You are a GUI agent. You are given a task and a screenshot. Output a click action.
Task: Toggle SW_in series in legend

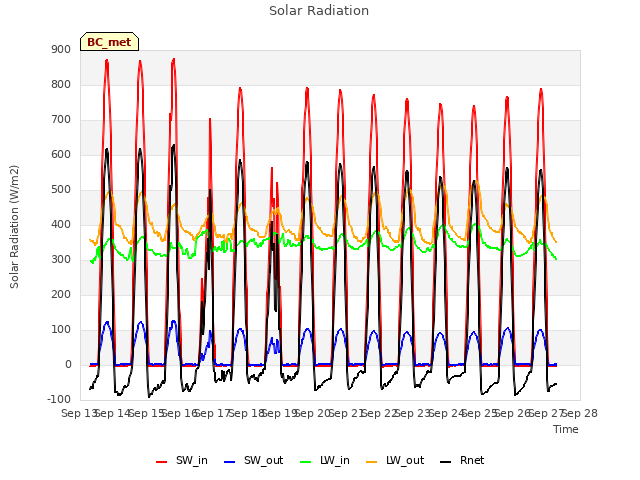click(182, 460)
